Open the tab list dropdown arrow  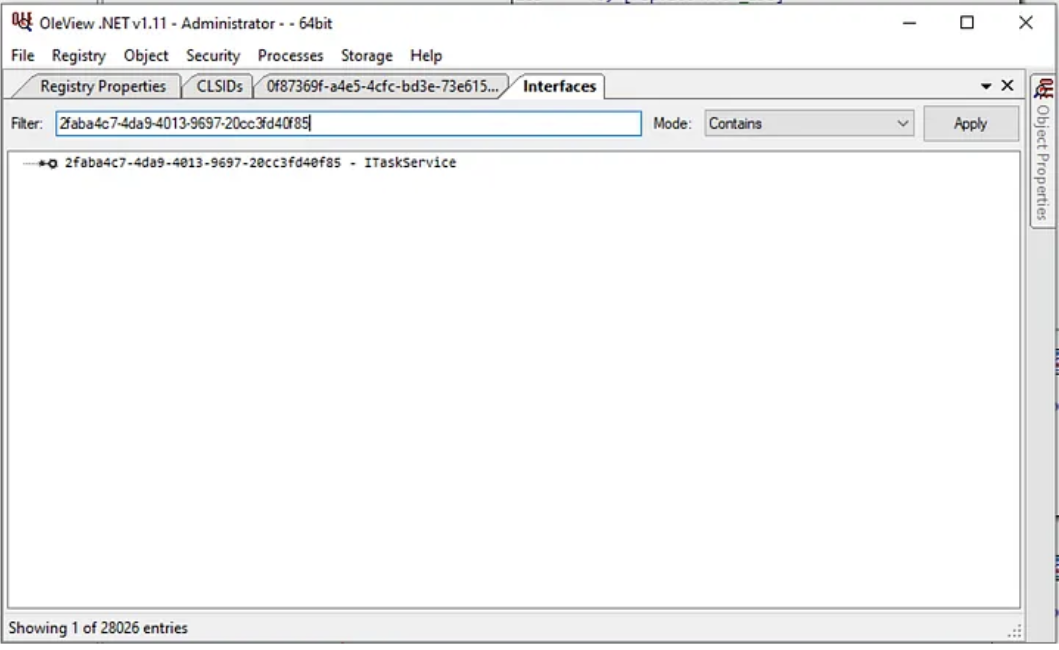[987, 86]
